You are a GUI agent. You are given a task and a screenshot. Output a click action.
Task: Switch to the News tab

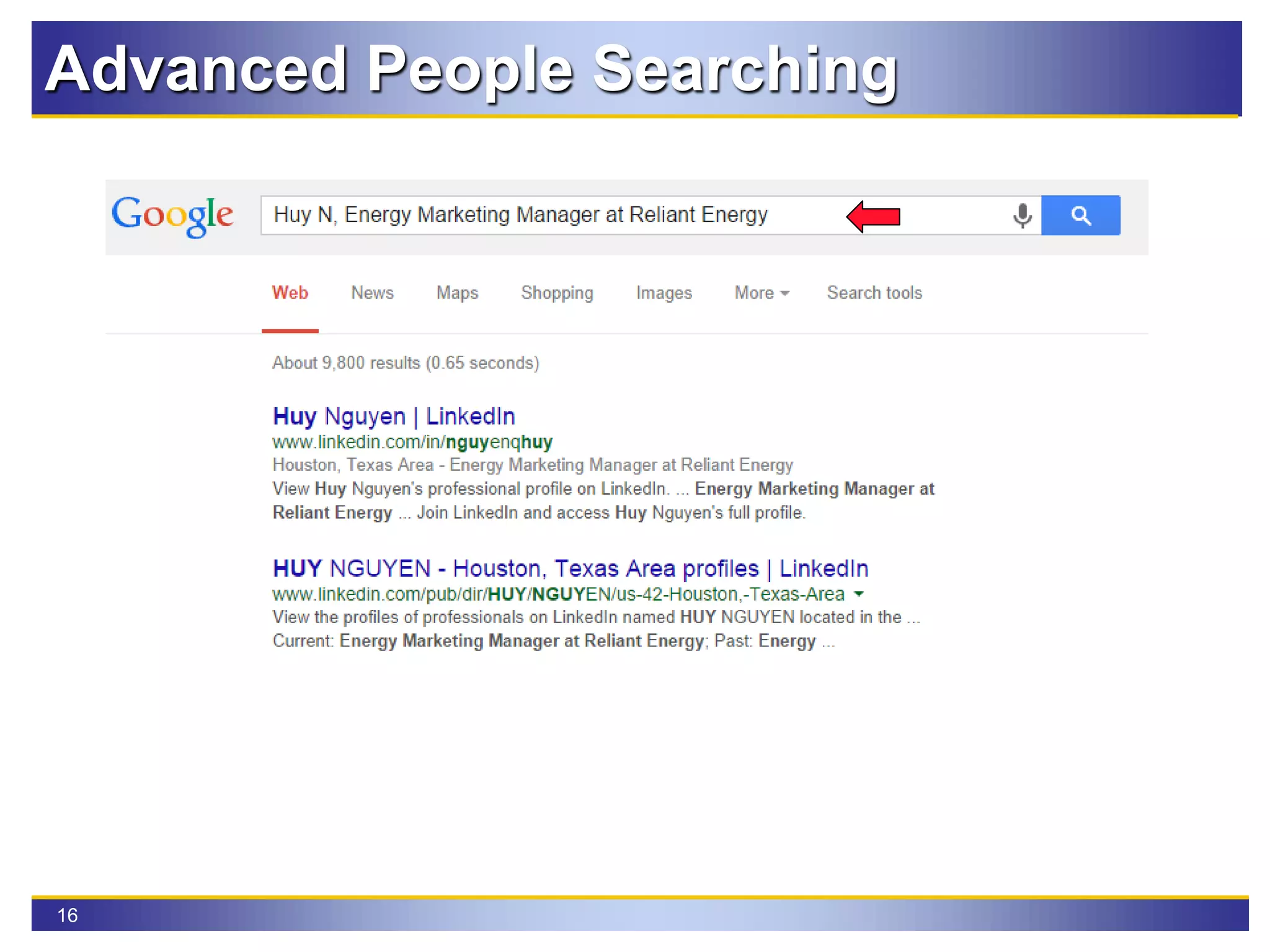(372, 293)
